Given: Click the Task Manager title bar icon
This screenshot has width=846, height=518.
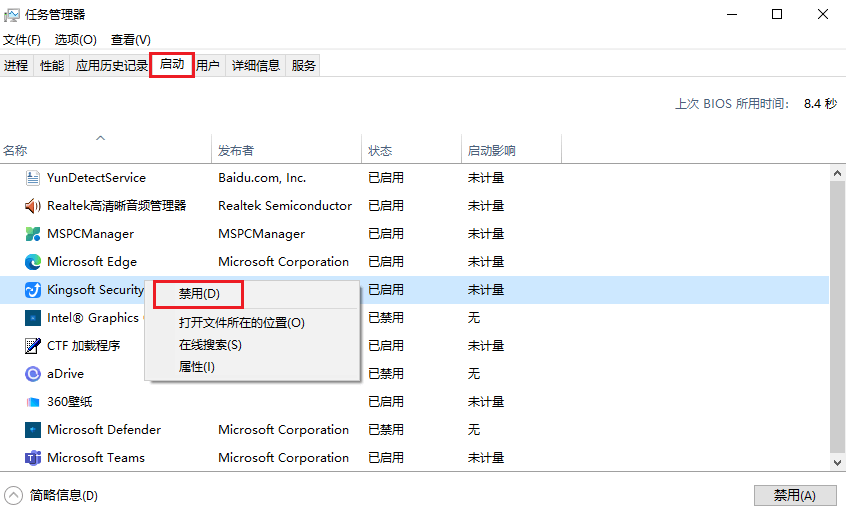Looking at the screenshot, I should 12,15.
